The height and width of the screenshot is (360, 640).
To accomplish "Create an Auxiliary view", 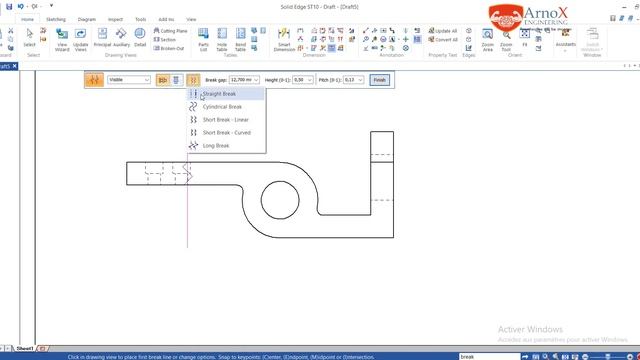I will pyautogui.click(x=121, y=38).
